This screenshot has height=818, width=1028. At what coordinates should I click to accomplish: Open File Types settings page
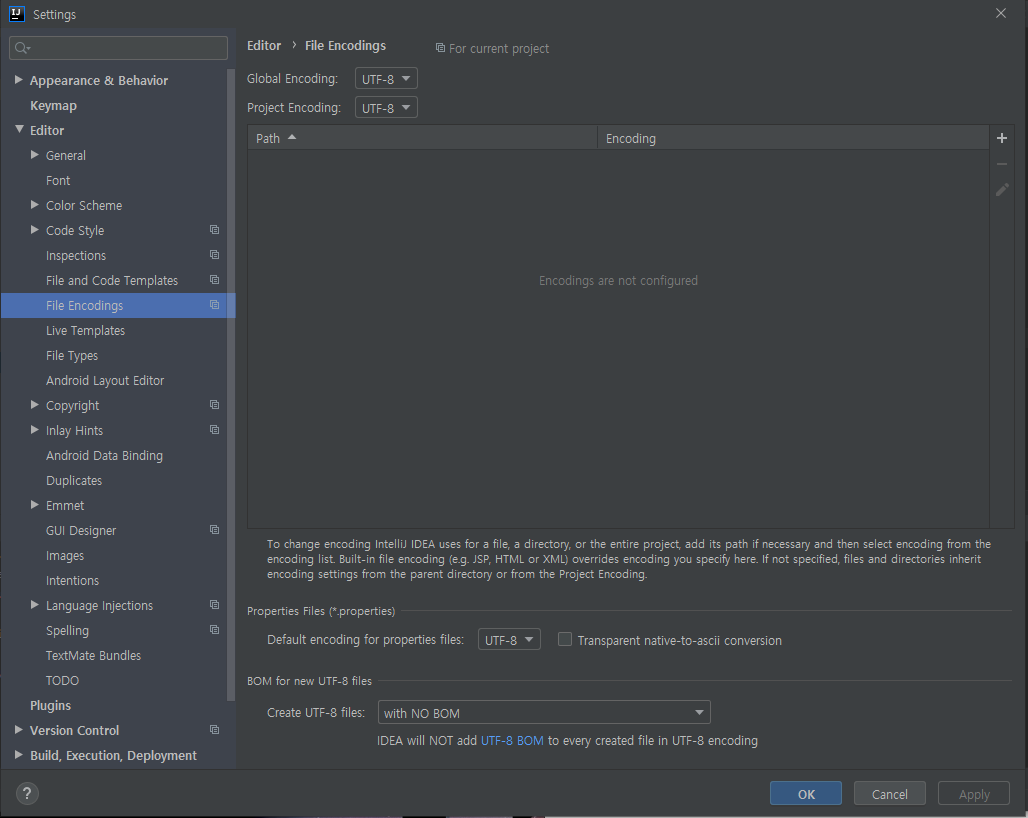click(71, 355)
